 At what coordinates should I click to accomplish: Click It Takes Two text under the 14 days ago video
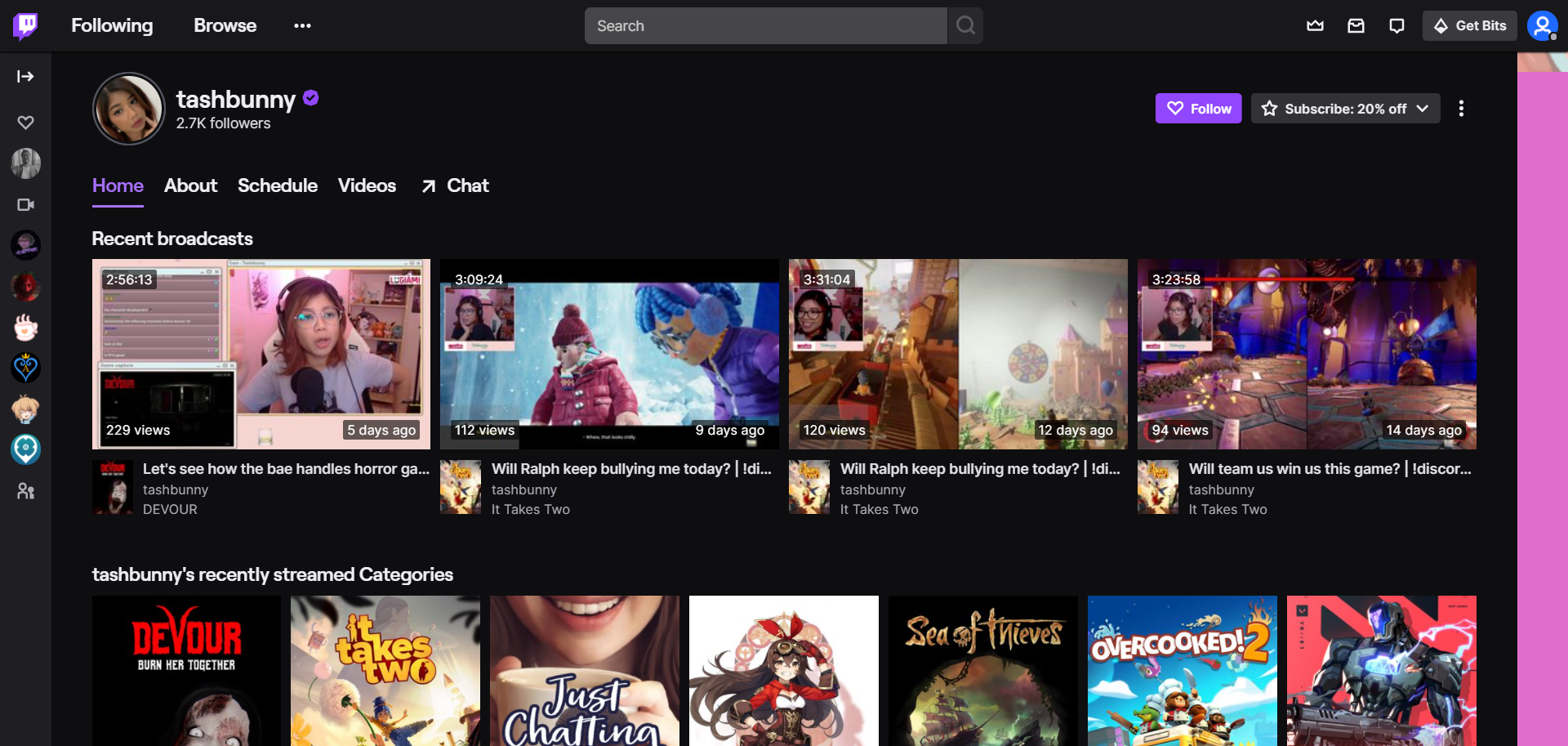(1227, 509)
